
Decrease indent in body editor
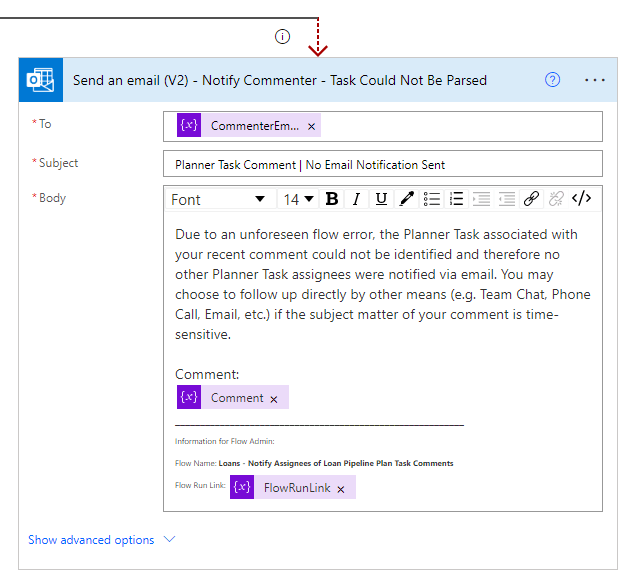pyautogui.click(x=507, y=198)
